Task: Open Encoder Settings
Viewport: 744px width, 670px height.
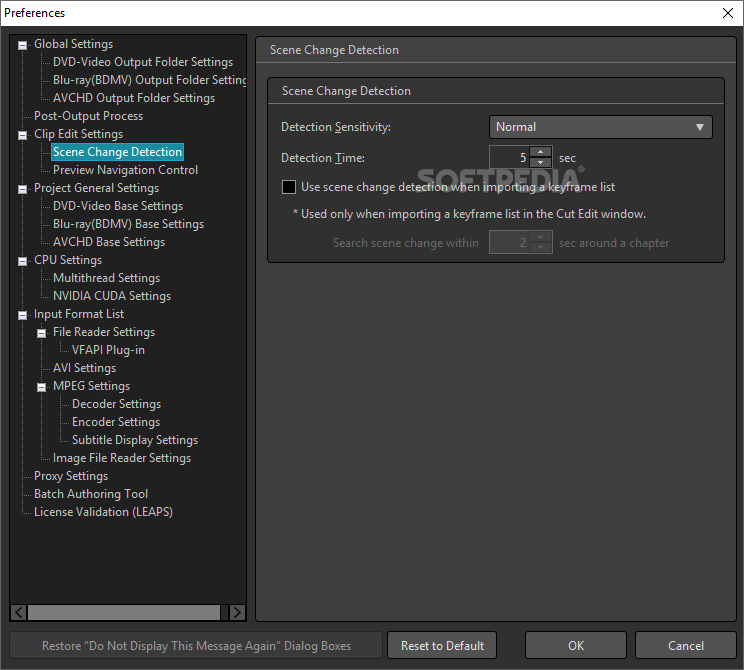Action: click(x=116, y=422)
